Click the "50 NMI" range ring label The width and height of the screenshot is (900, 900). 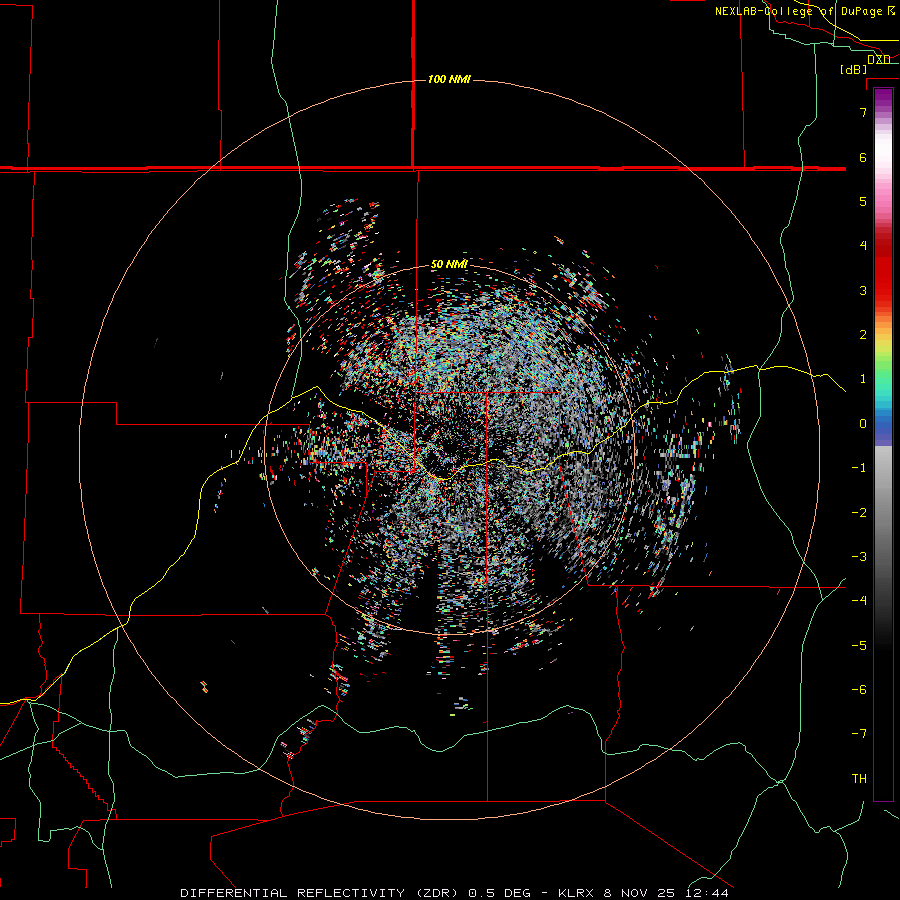(x=449, y=264)
